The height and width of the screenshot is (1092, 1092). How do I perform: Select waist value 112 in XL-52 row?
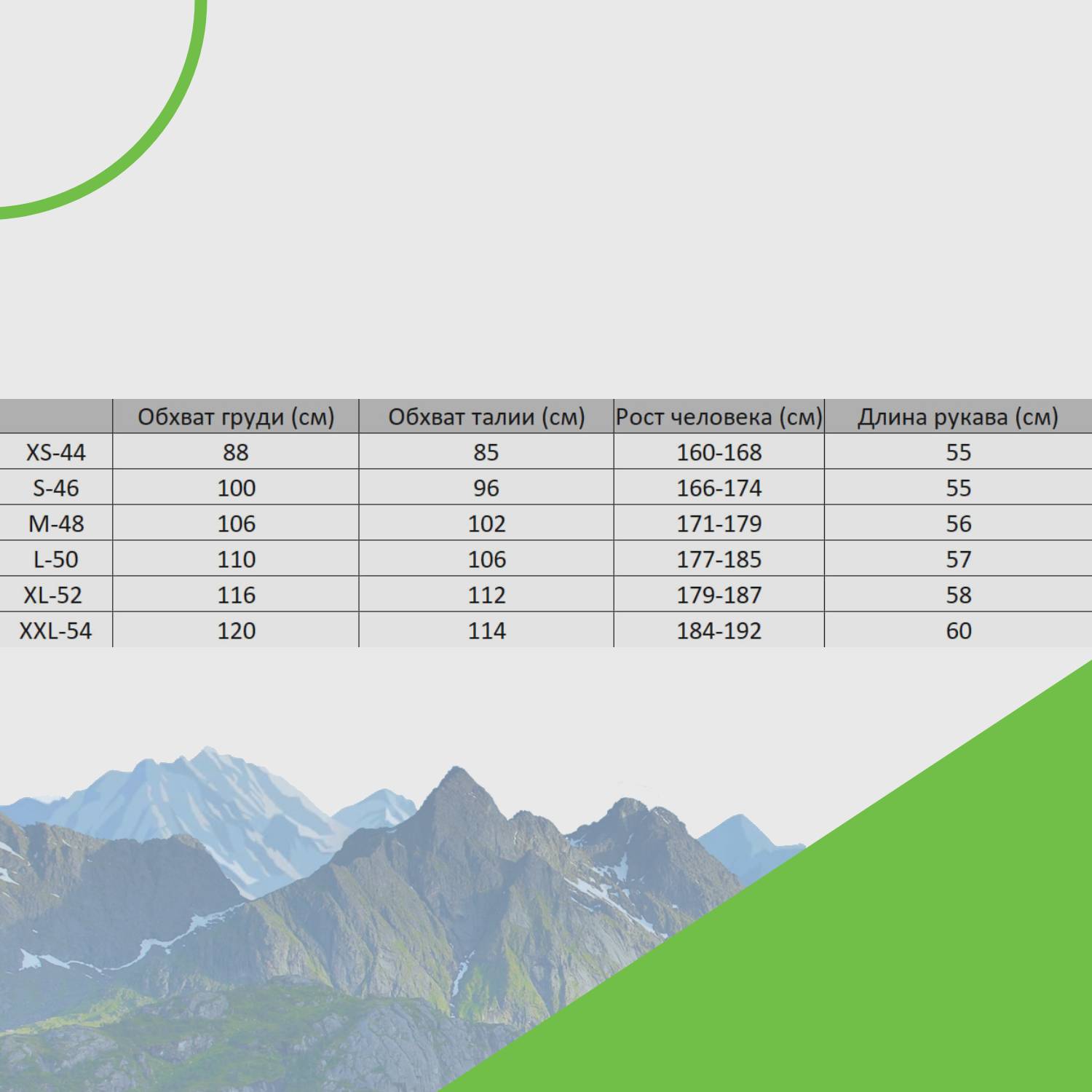click(x=486, y=595)
